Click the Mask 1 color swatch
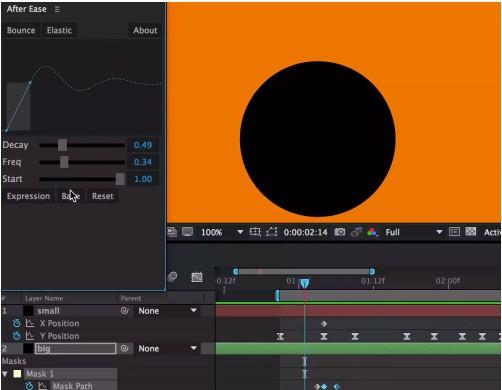502x390 pixels. pyautogui.click(x=17, y=374)
